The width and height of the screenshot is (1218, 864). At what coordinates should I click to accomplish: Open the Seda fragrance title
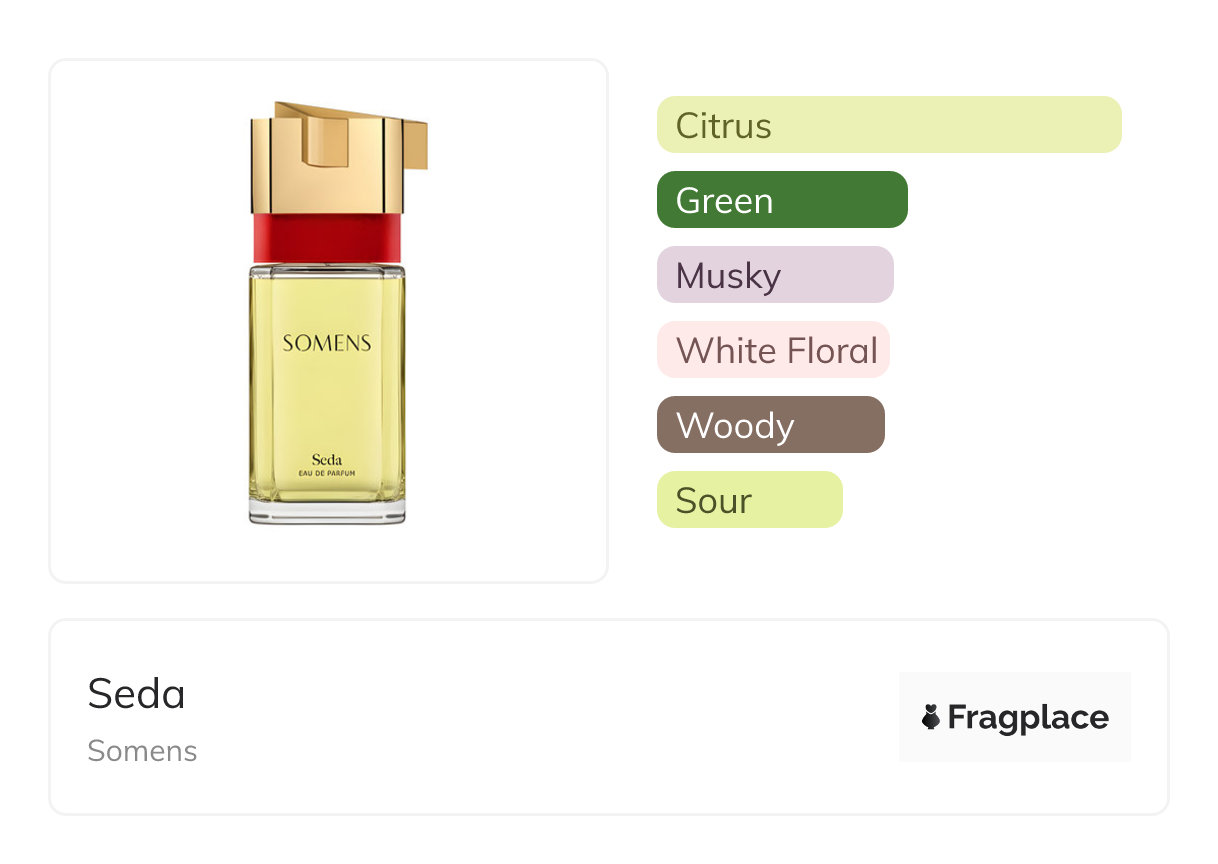click(137, 693)
